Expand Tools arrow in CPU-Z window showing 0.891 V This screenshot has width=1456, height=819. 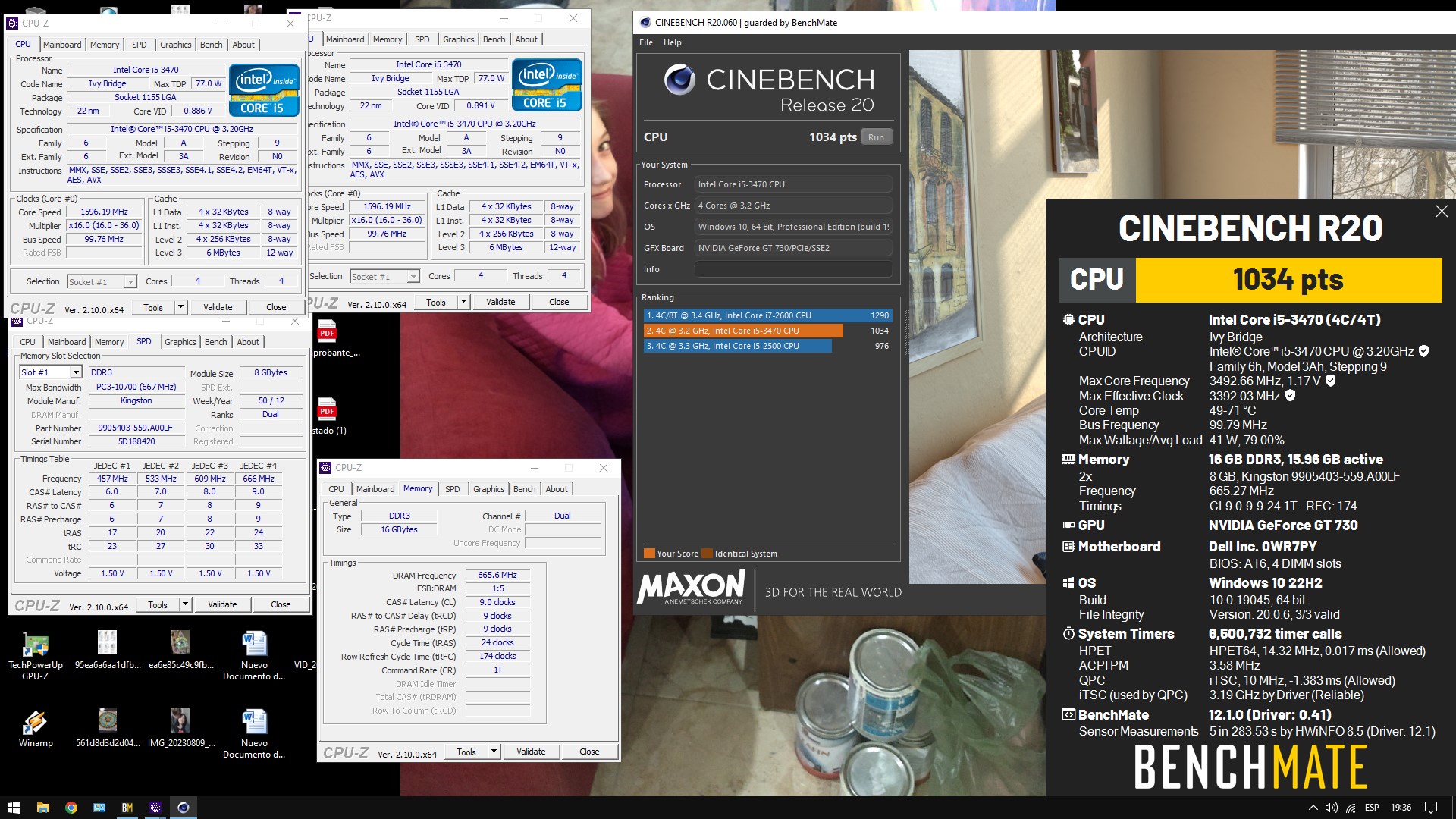[463, 302]
